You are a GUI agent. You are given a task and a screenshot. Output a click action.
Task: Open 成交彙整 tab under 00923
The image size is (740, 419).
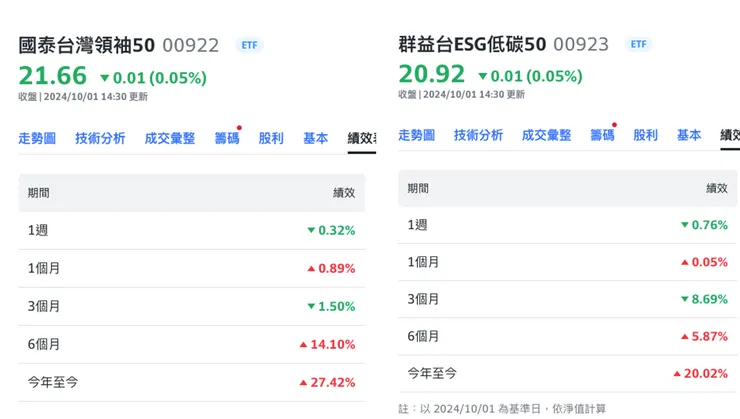coord(547,135)
